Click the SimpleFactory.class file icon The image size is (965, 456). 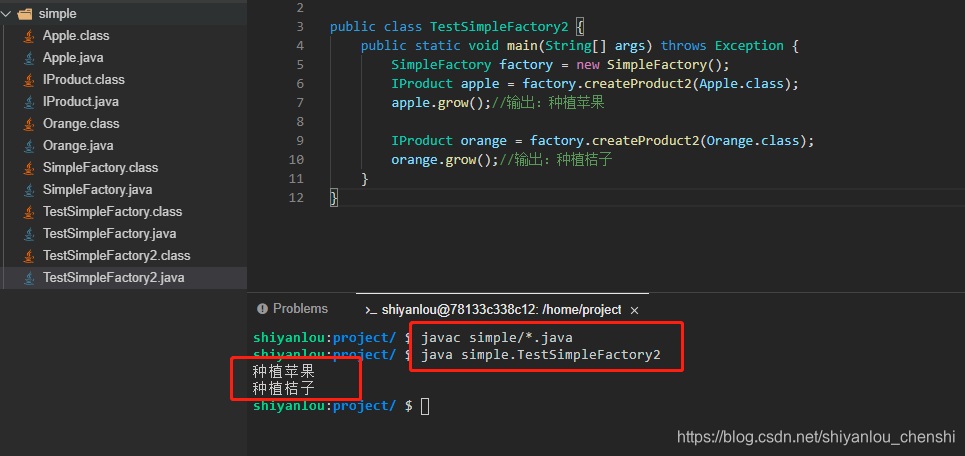click(29, 168)
